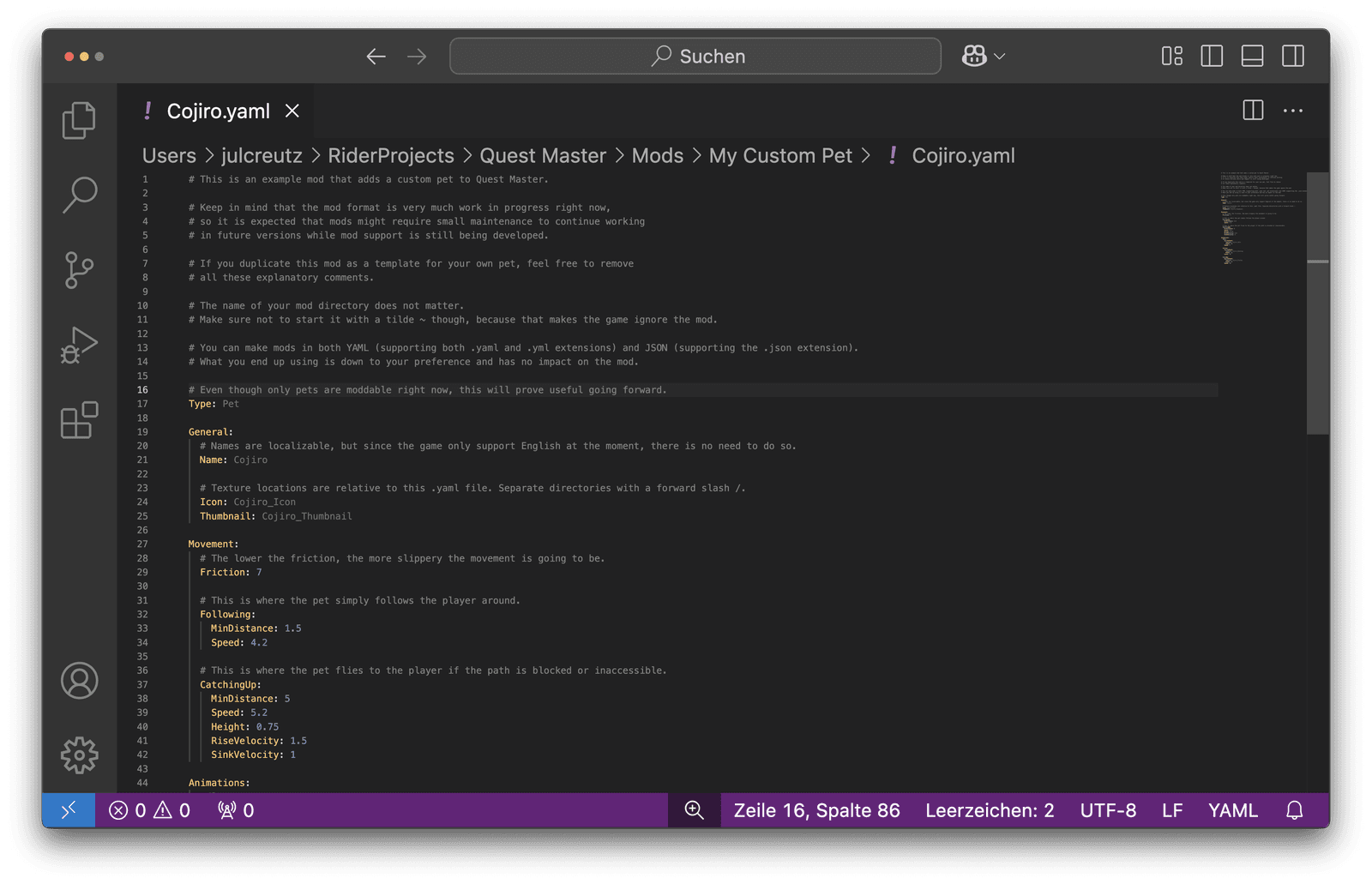This screenshot has width=1372, height=884.
Task: Click the Customize Layout icon
Action: tap(1171, 57)
